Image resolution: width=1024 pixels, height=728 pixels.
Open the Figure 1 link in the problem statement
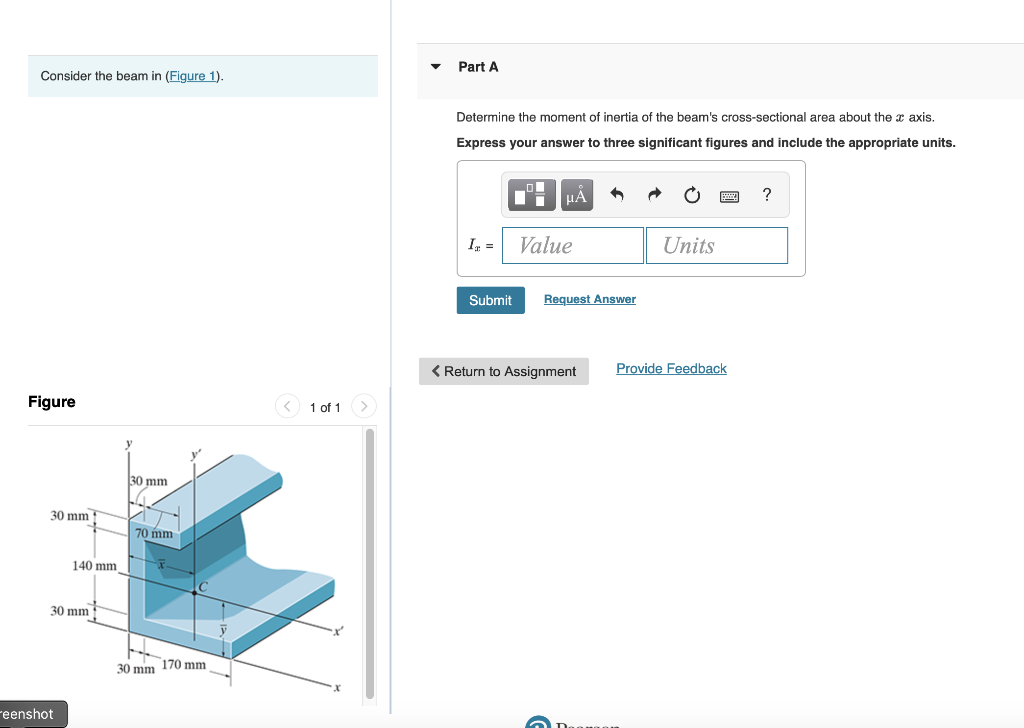coord(191,75)
